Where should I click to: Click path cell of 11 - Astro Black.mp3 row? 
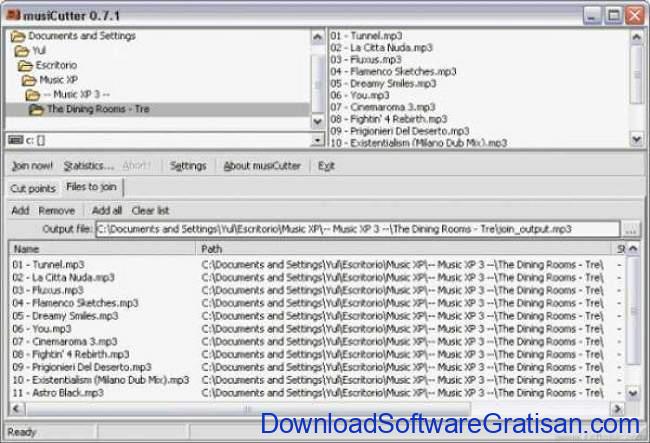[403, 393]
